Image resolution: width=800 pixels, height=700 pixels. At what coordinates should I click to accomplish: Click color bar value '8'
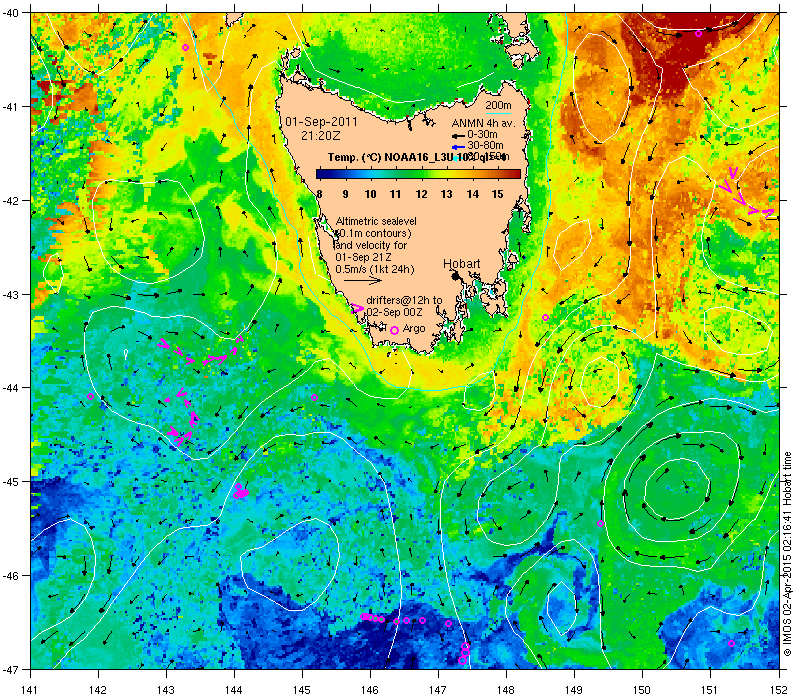pyautogui.click(x=319, y=194)
